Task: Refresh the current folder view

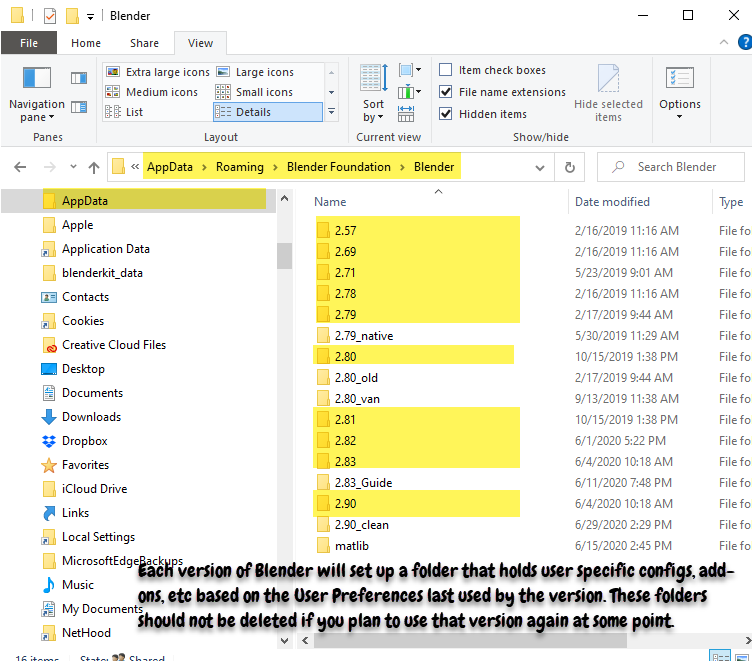Action: click(x=569, y=167)
